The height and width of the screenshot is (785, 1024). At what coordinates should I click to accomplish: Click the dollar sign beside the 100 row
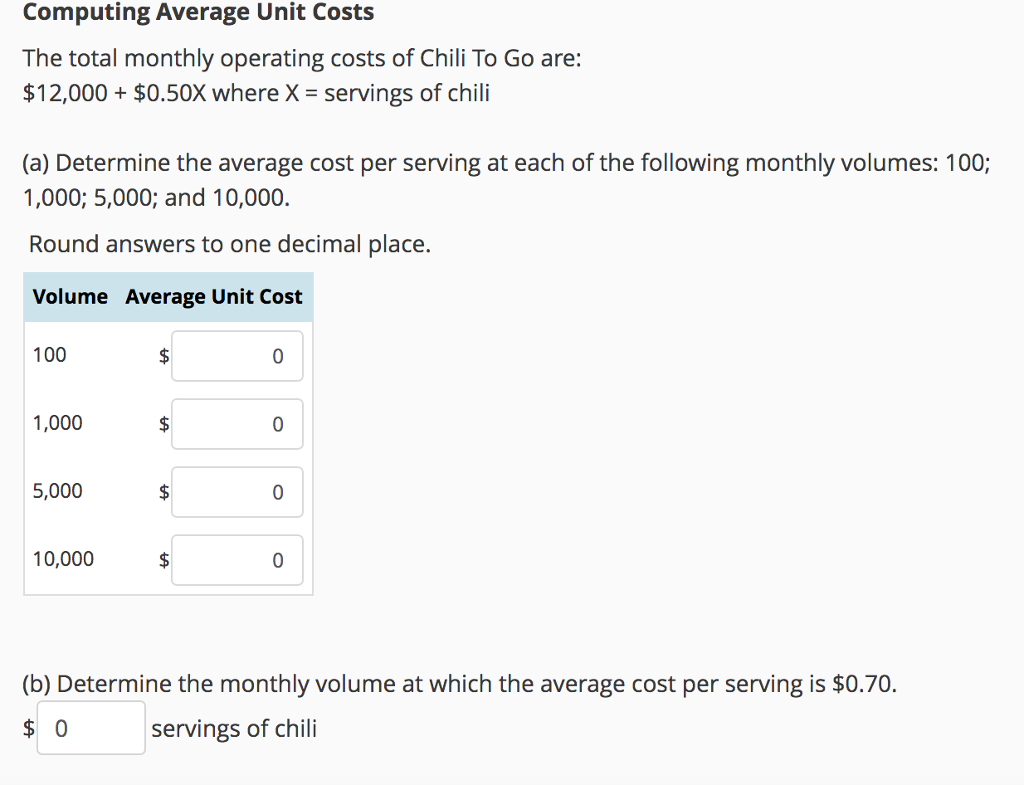click(162, 356)
